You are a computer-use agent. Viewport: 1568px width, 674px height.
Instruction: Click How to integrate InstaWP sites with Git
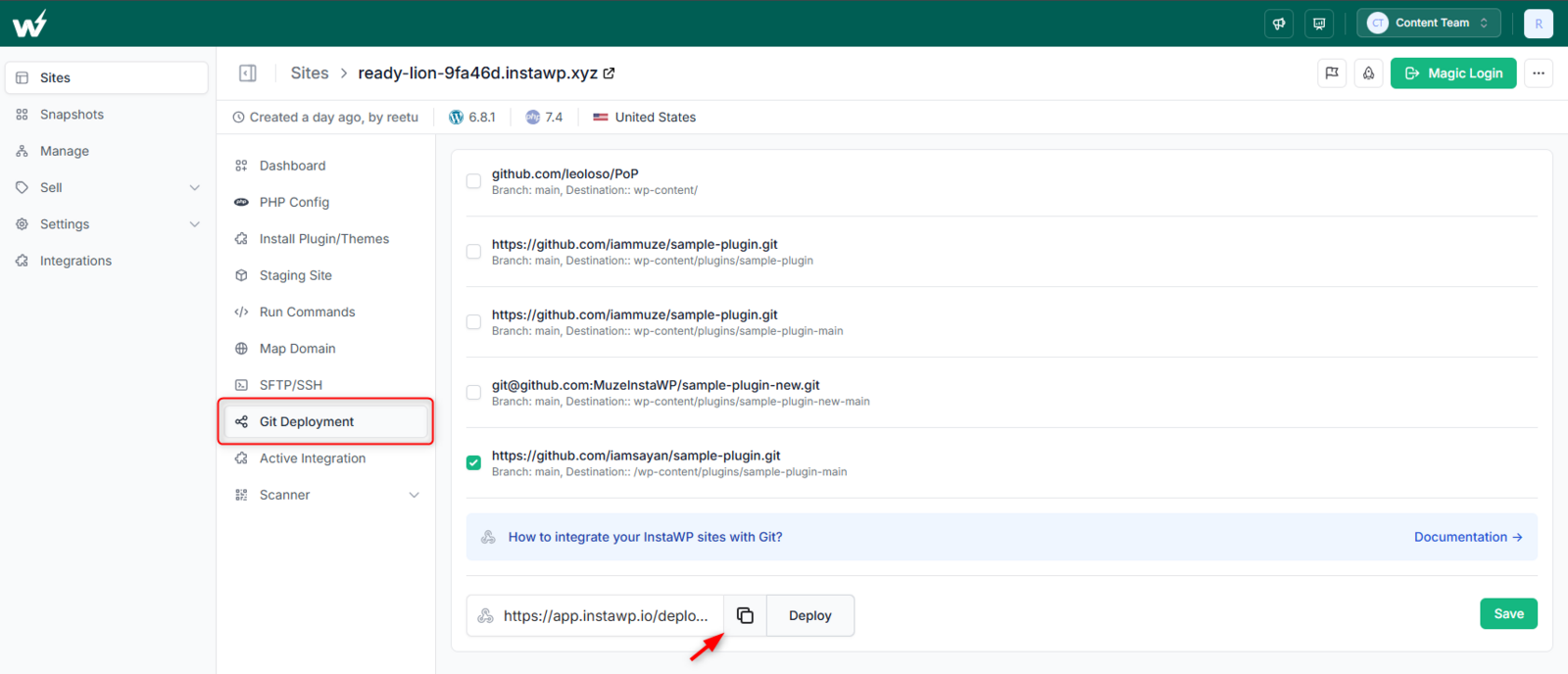point(645,537)
